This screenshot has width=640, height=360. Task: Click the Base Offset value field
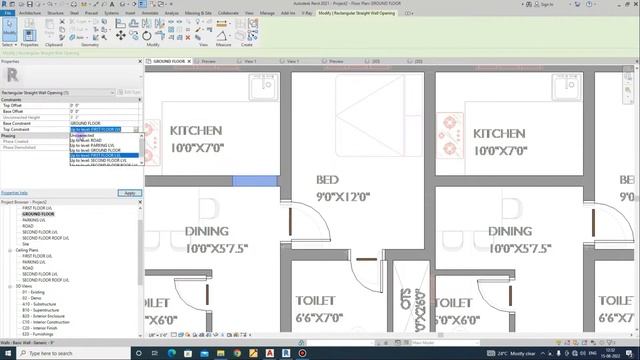pos(105,111)
